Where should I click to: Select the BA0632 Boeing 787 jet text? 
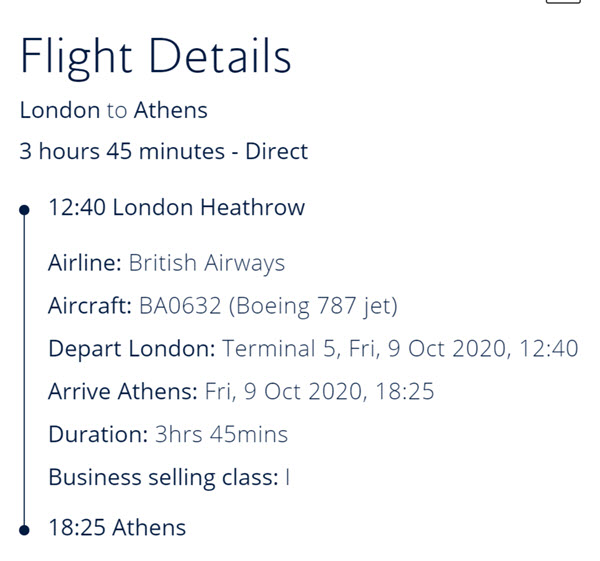pyautogui.click(x=268, y=306)
